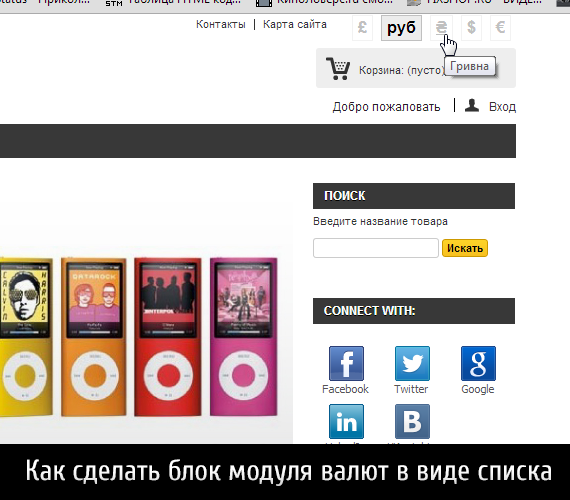Select the euro currency icon

point(501,28)
